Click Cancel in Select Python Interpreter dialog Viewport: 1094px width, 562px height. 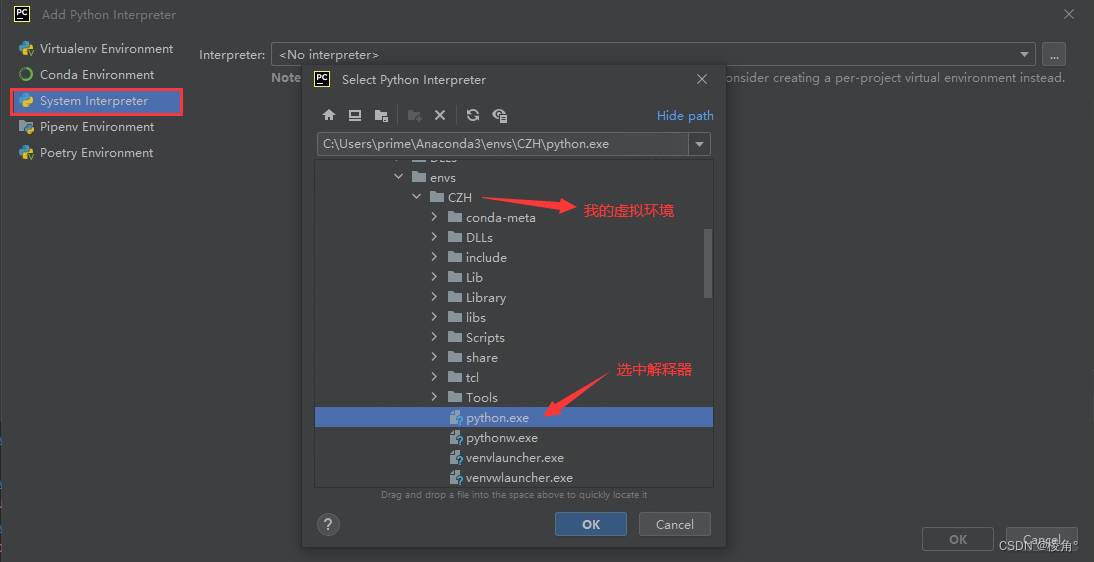[675, 524]
